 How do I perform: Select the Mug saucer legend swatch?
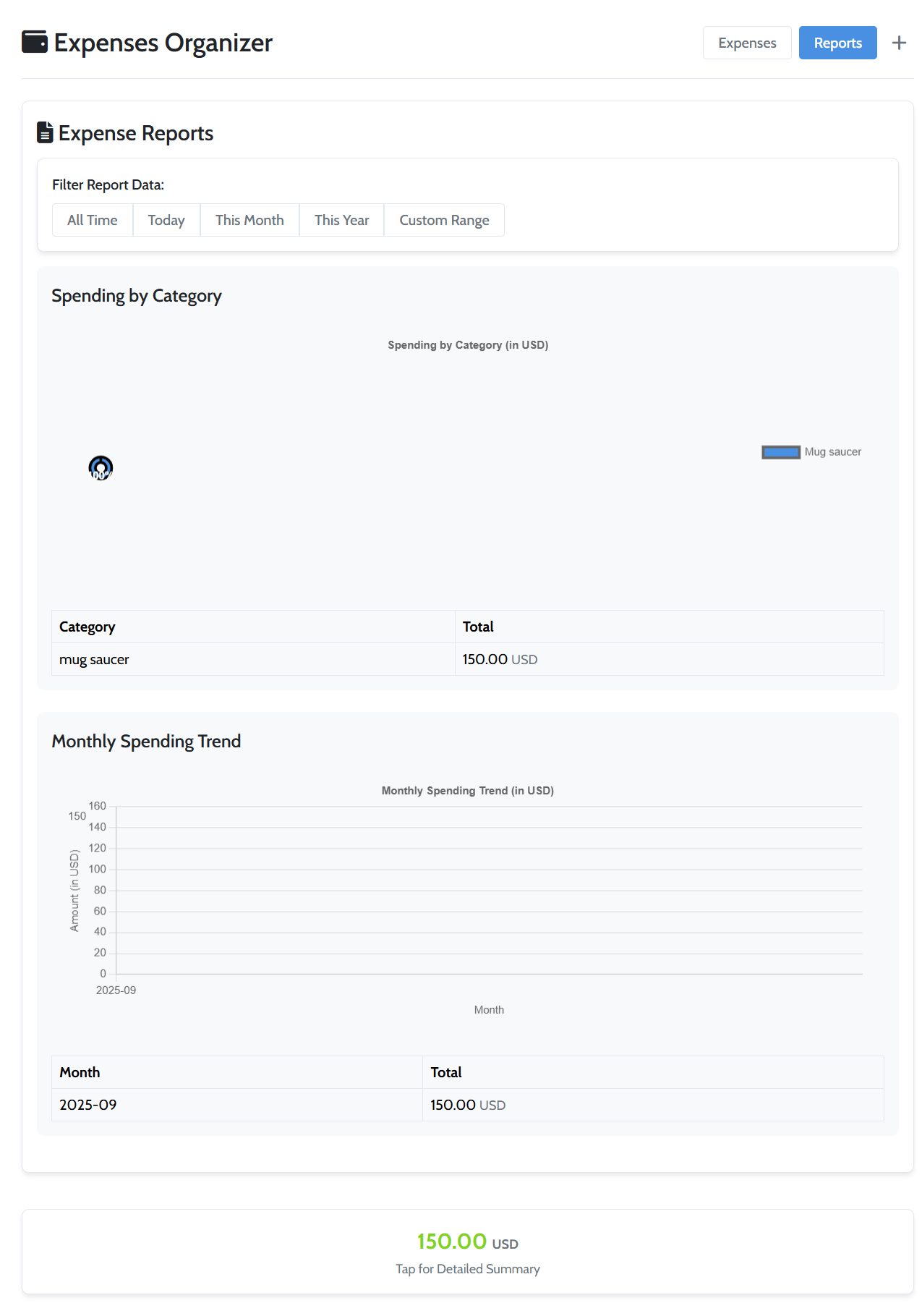tap(780, 451)
